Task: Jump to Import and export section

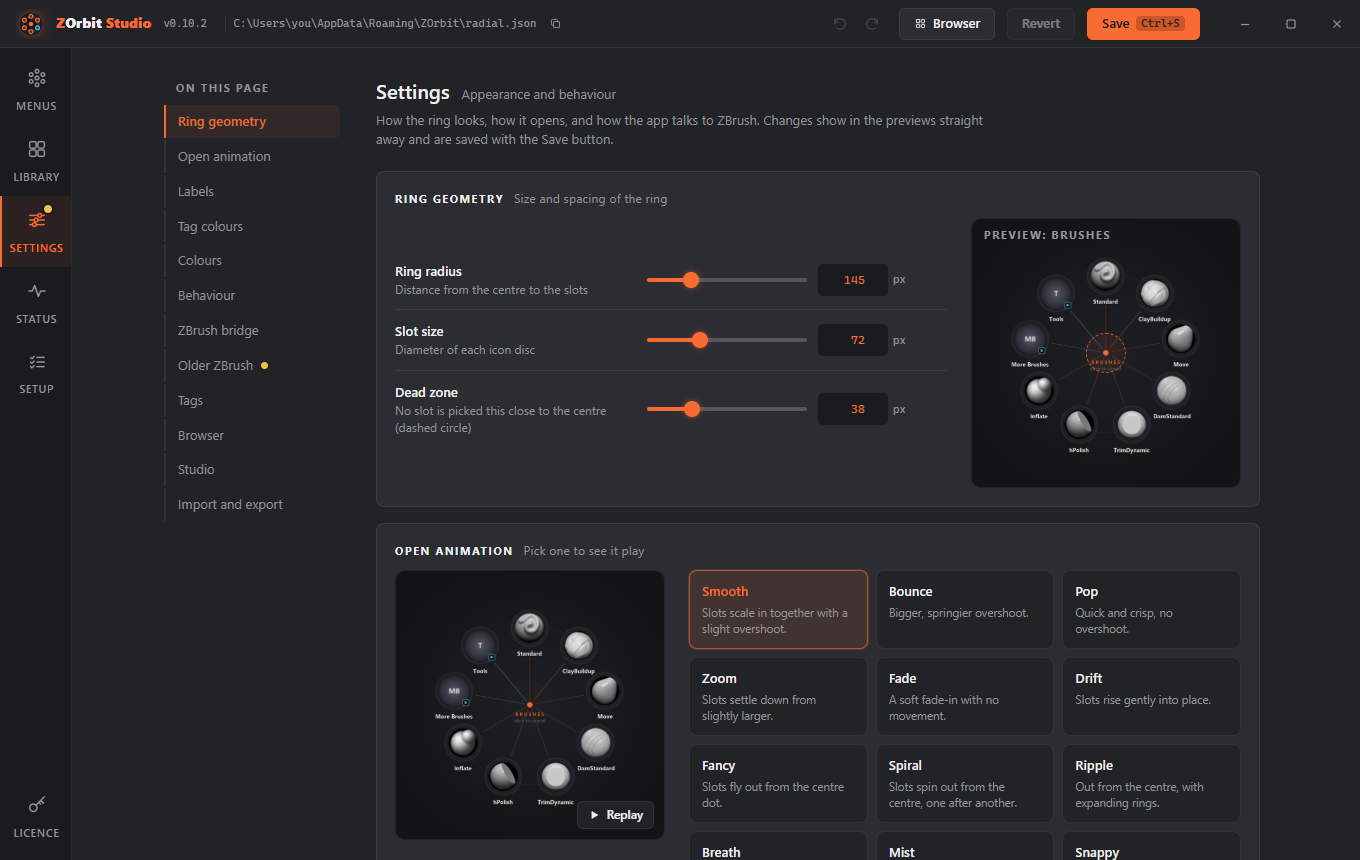Action: click(252, 505)
